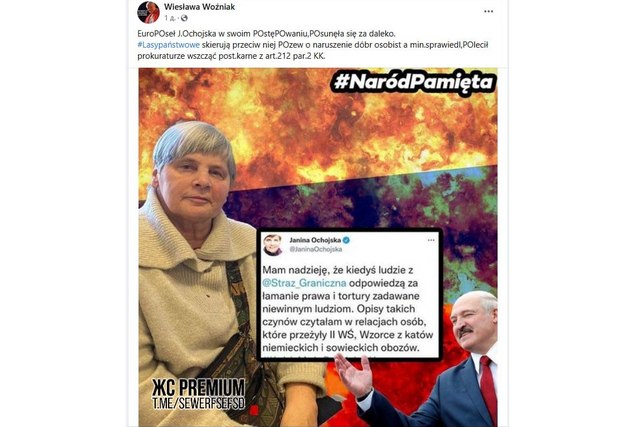640x427 pixels.
Task: Click the #NaródPamięta hashtag banner
Action: point(413,82)
